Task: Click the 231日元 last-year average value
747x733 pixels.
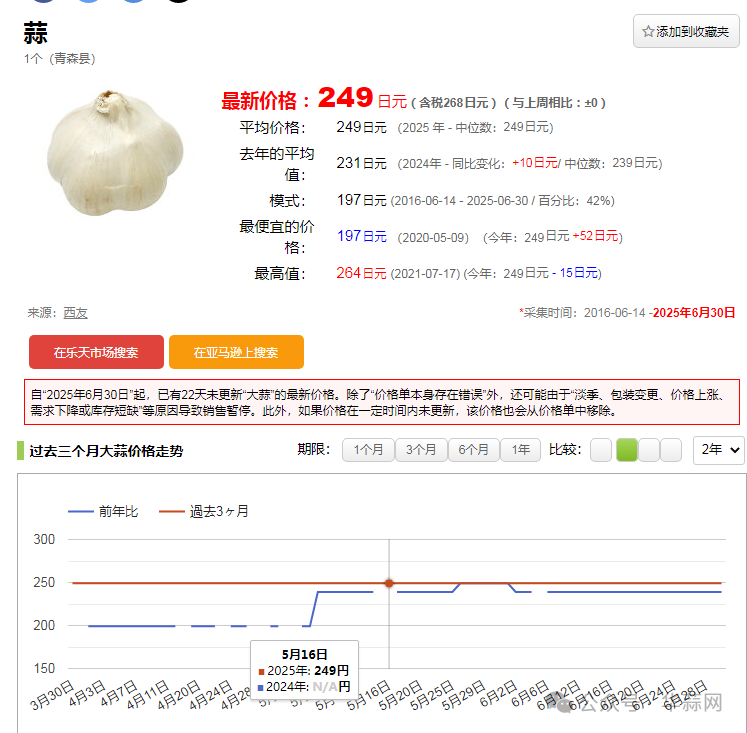Action: click(x=361, y=163)
